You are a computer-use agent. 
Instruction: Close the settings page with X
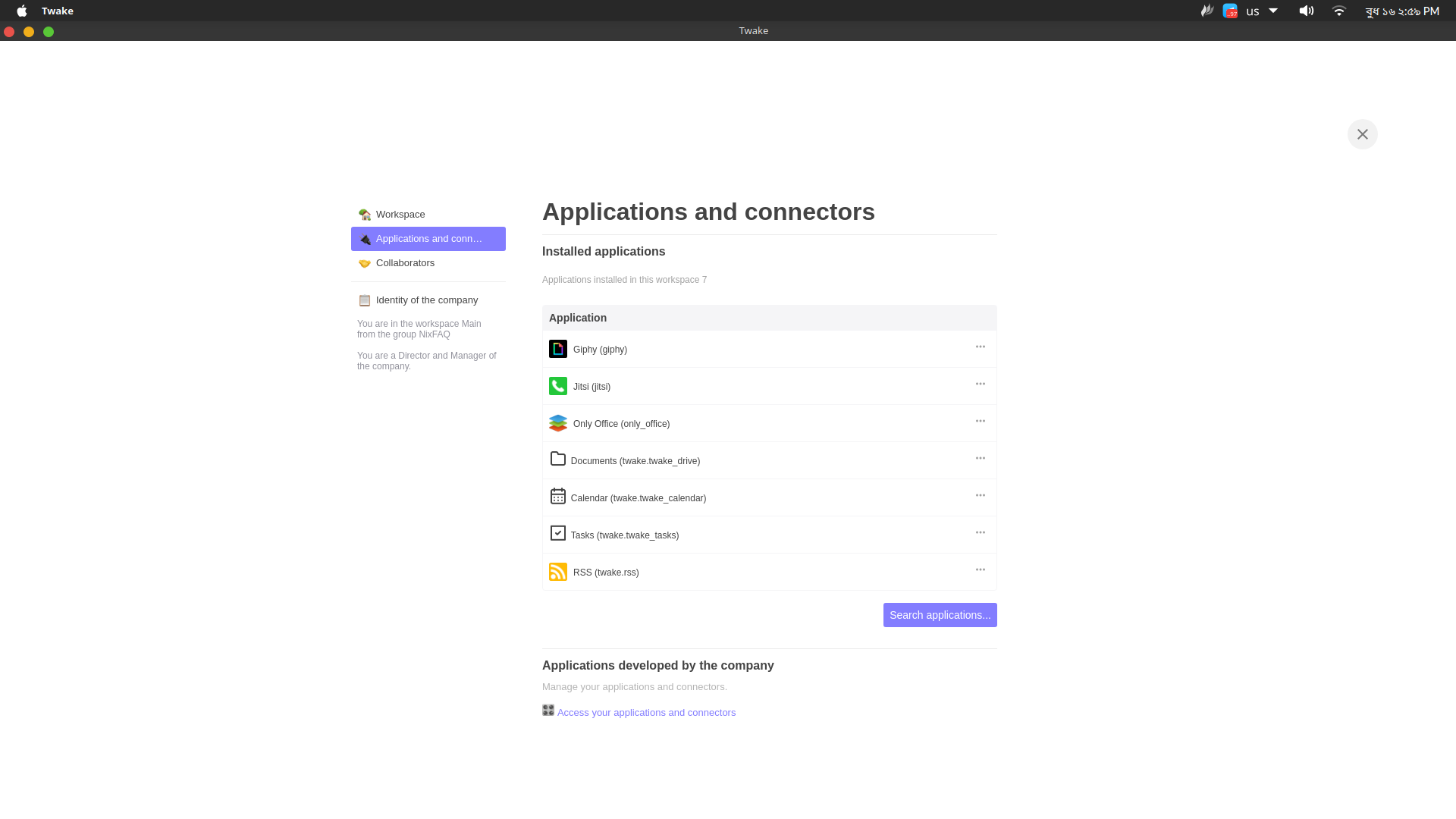click(x=1363, y=134)
